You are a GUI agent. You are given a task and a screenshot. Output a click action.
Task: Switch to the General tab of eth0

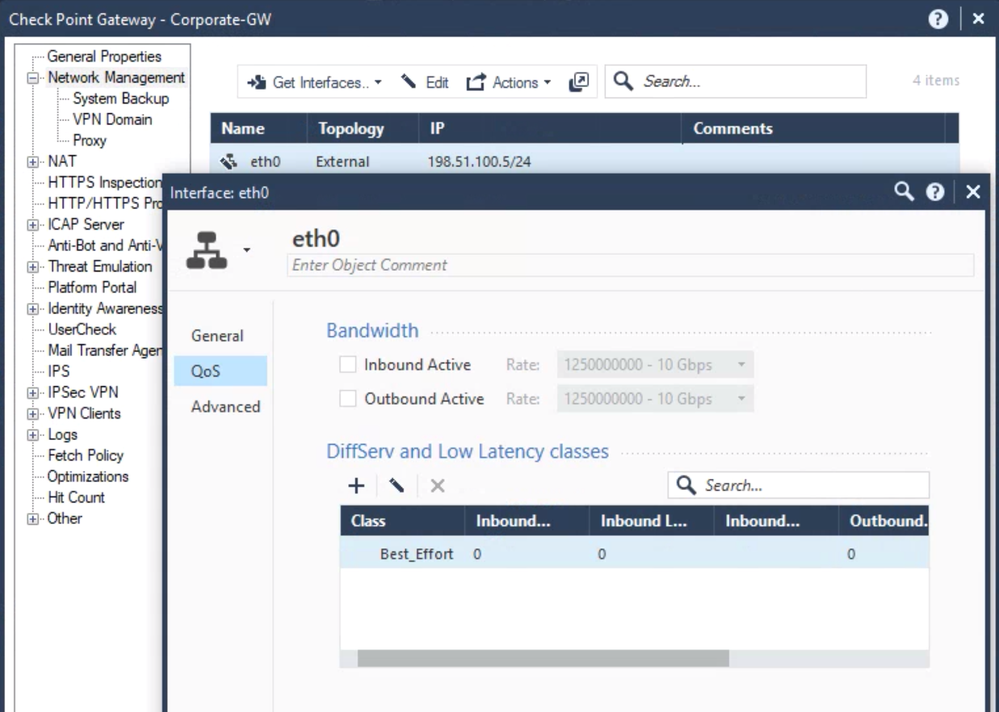pos(217,336)
